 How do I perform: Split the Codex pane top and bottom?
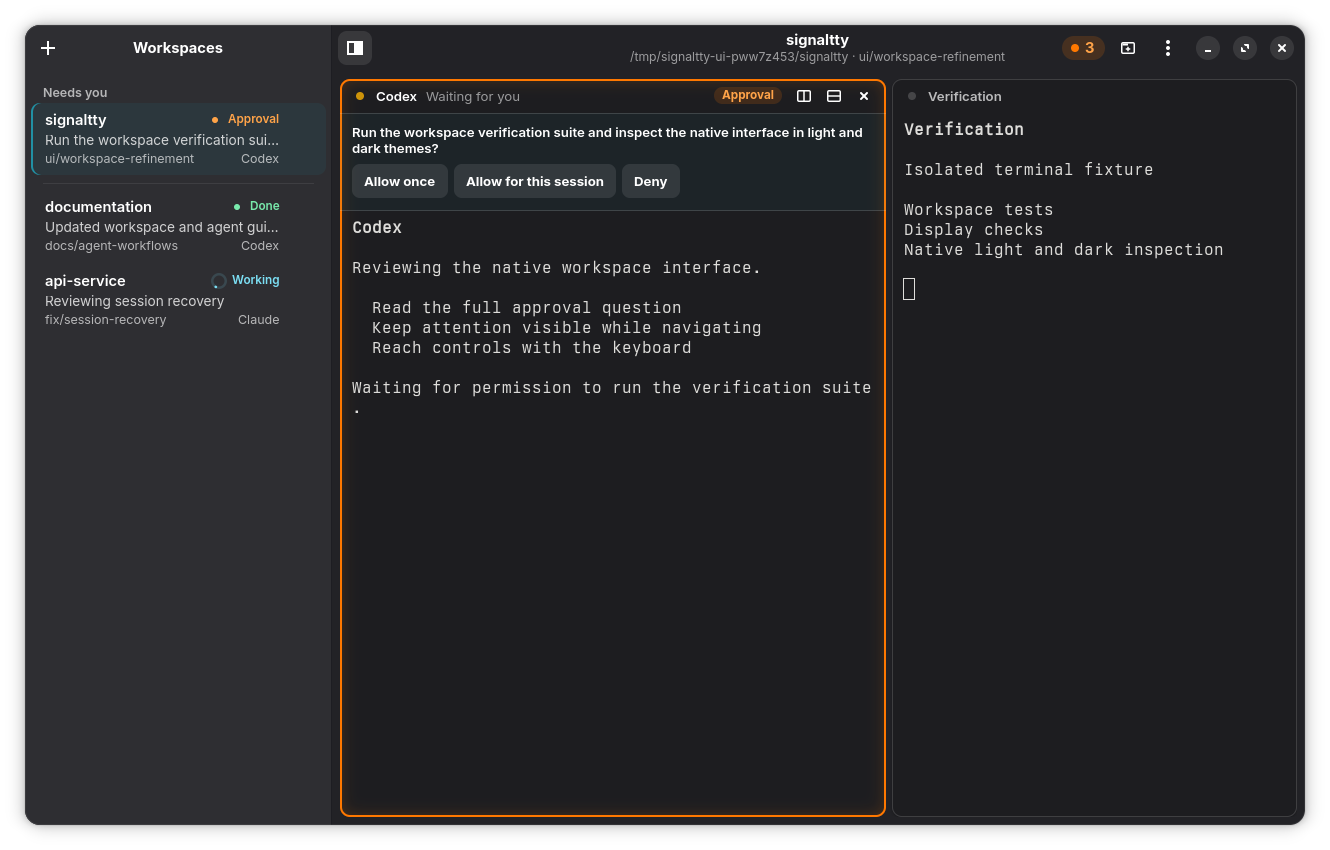(x=834, y=96)
